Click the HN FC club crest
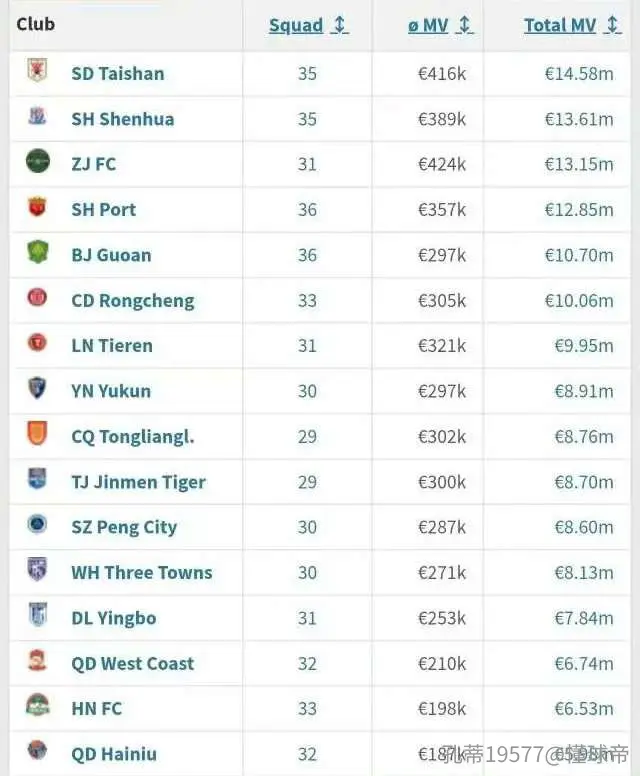Viewport: 640px width, 776px height. [38, 705]
